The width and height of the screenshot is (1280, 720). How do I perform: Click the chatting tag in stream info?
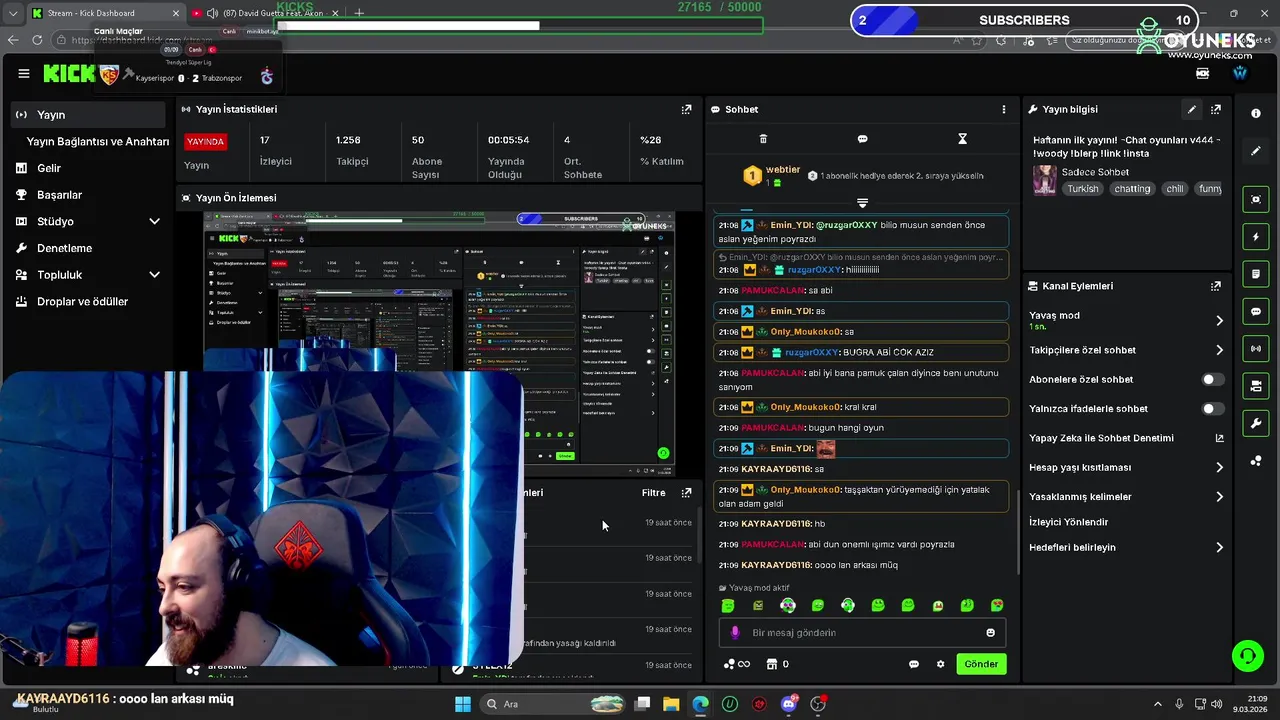(1133, 189)
